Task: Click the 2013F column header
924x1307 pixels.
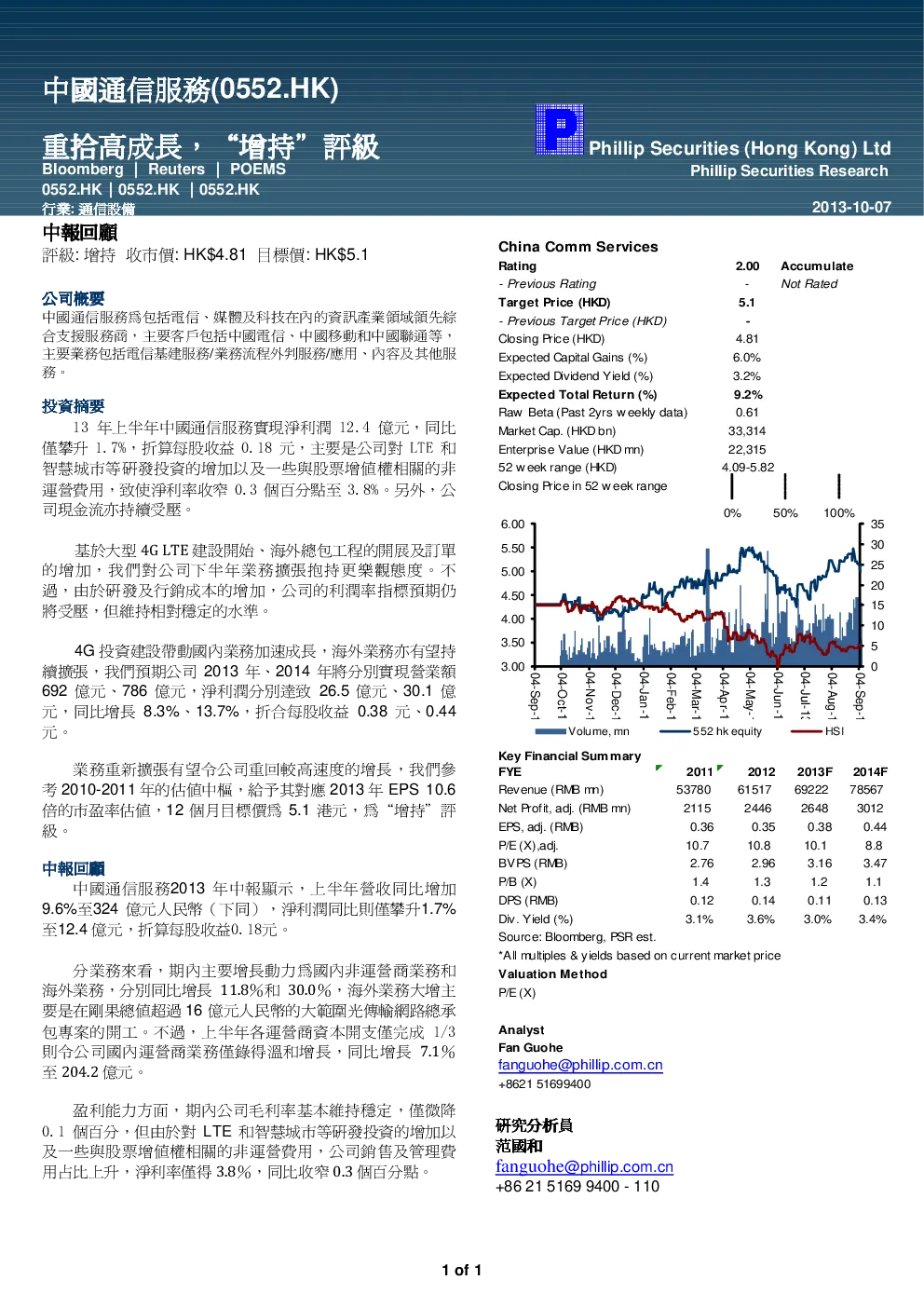Action: tap(815, 772)
